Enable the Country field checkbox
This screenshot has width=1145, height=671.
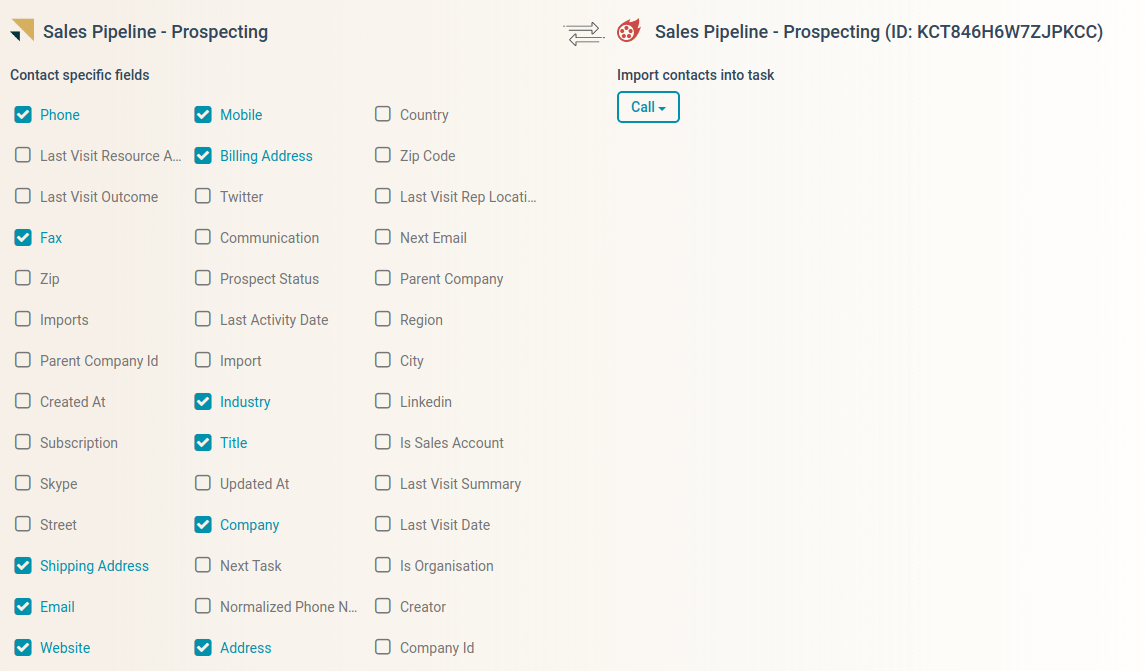383,114
